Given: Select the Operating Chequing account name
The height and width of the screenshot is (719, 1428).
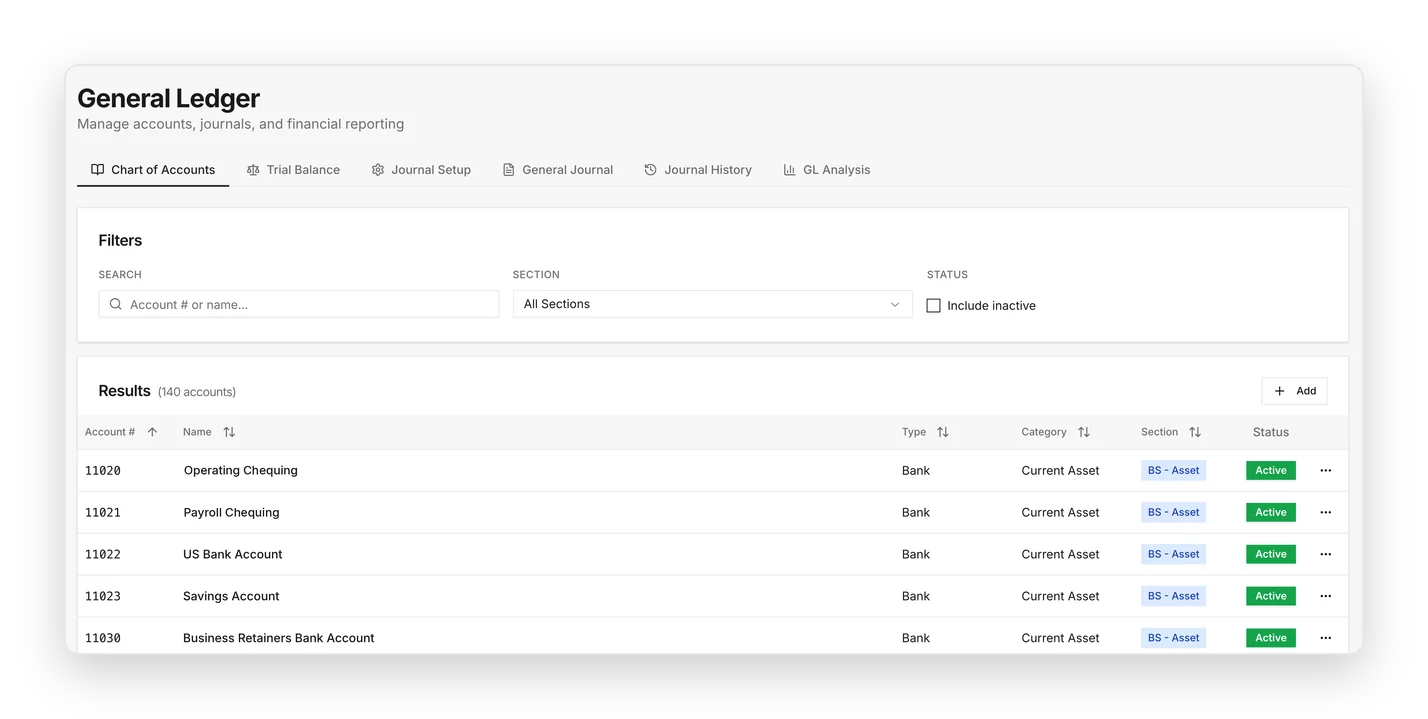Looking at the screenshot, I should [x=240, y=470].
